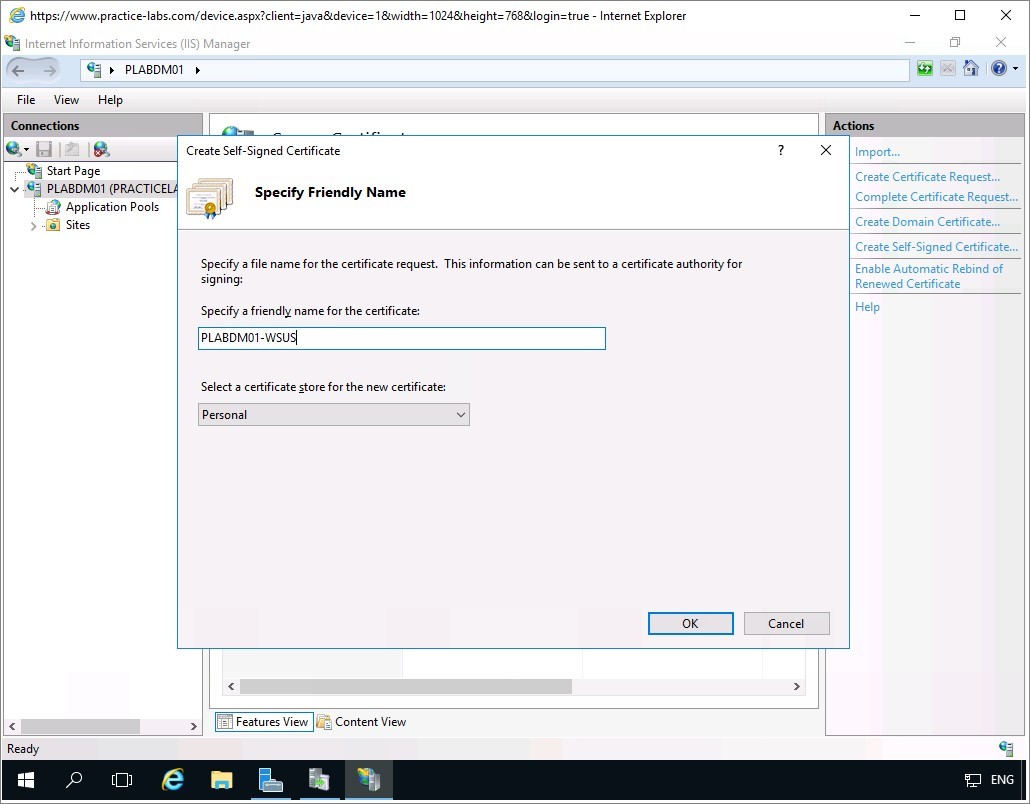The width and height of the screenshot is (1030, 804).
Task: Open the File menu
Action: point(26,100)
